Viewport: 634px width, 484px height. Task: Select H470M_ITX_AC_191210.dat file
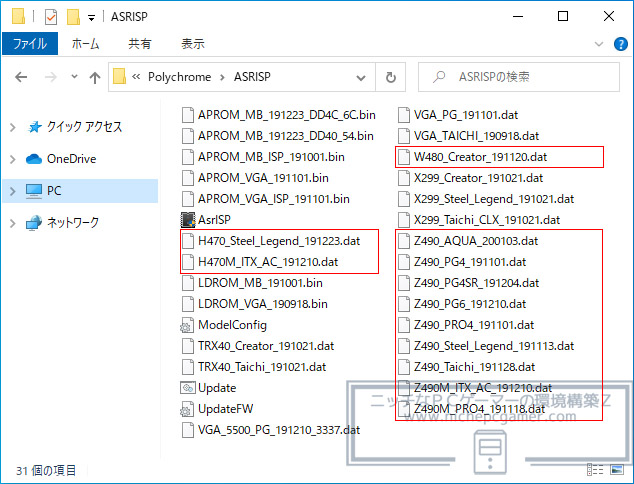tap(260, 262)
